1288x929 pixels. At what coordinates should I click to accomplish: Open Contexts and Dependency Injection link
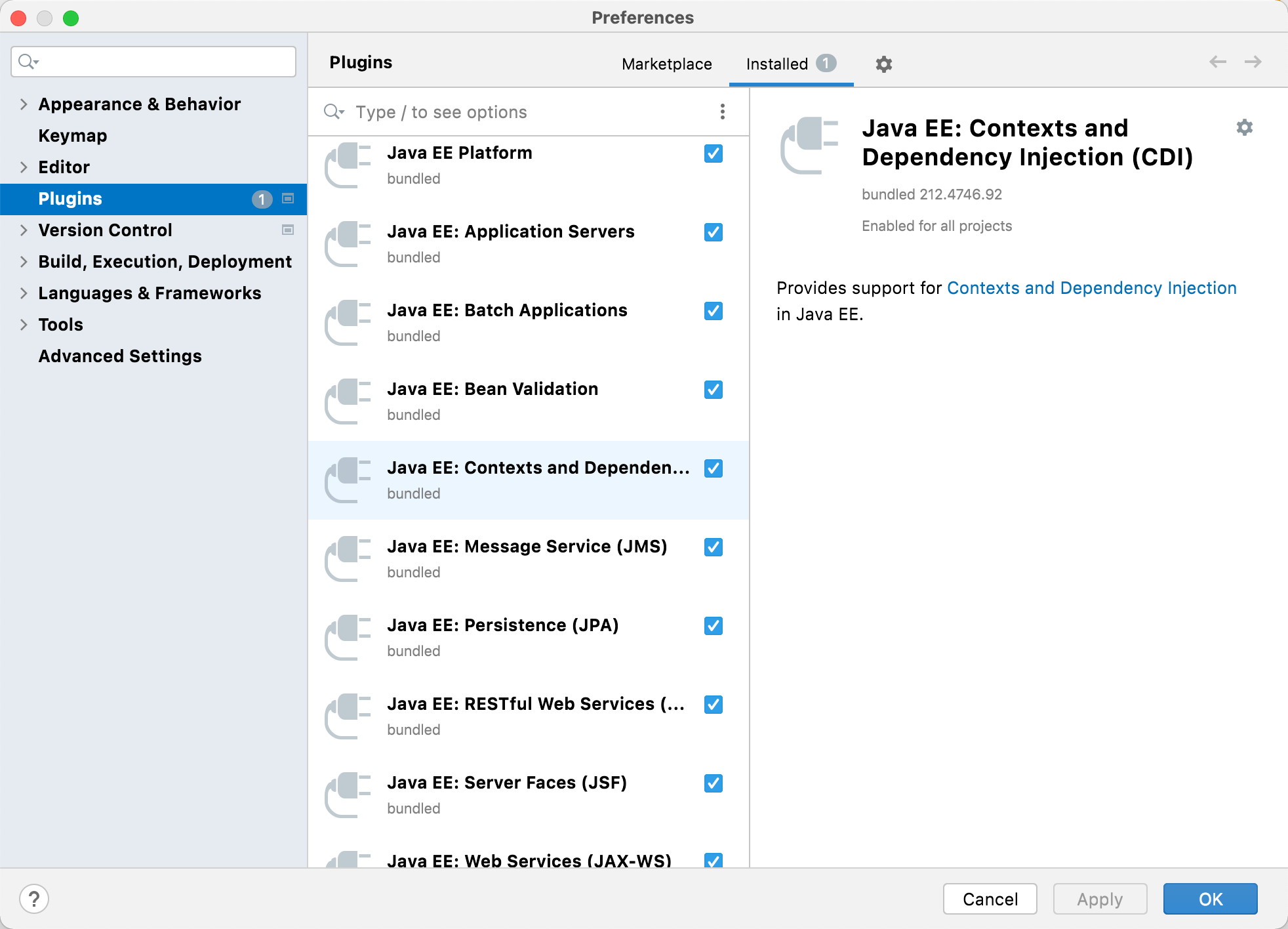tap(1091, 288)
